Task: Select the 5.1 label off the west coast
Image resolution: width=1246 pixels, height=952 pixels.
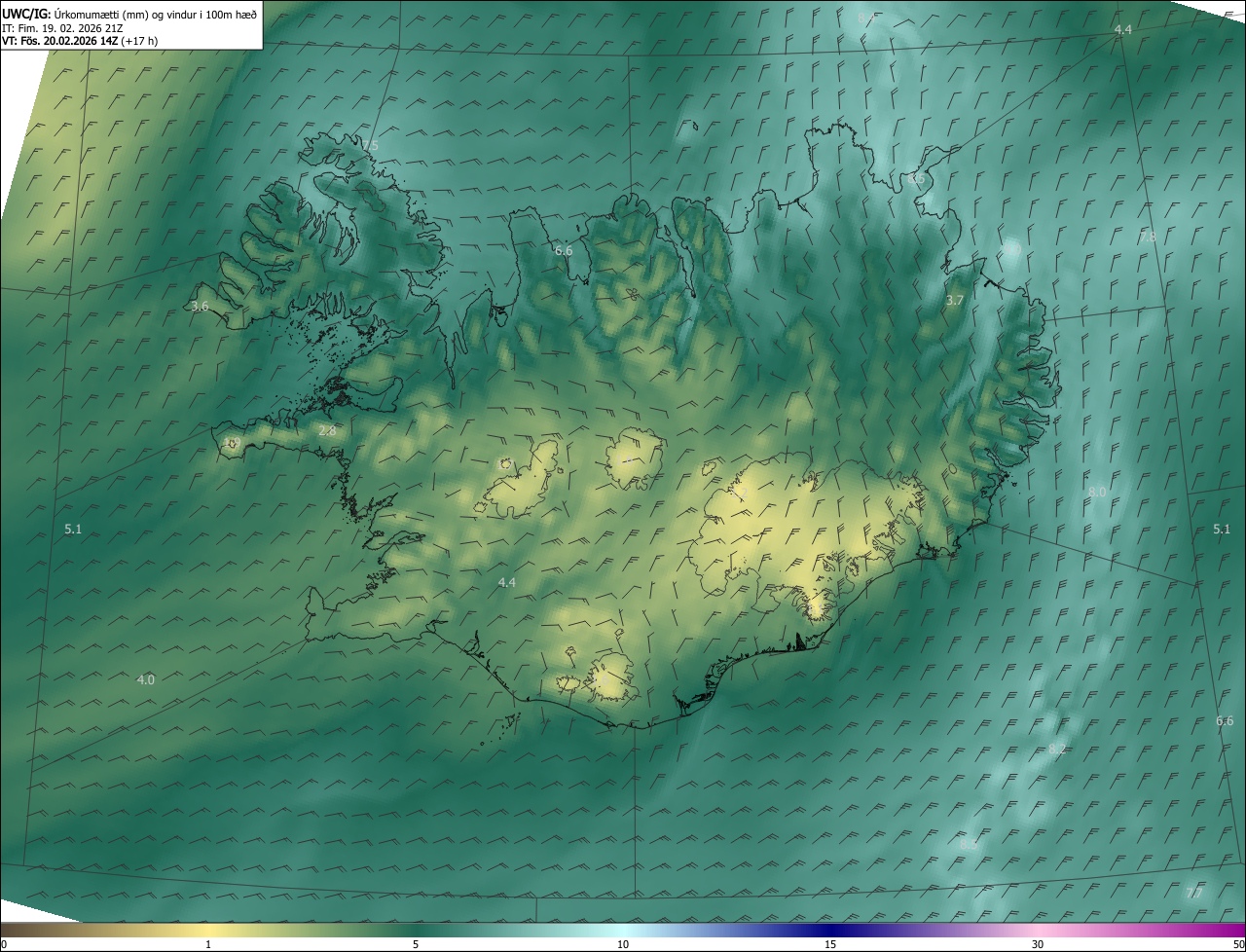Action: (x=73, y=529)
